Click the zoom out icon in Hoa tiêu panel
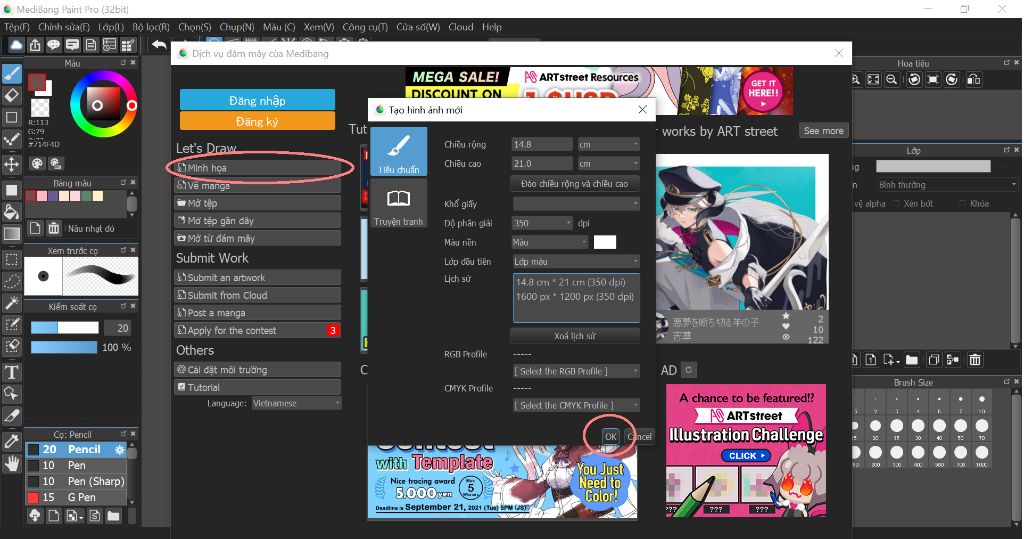 tap(891, 79)
